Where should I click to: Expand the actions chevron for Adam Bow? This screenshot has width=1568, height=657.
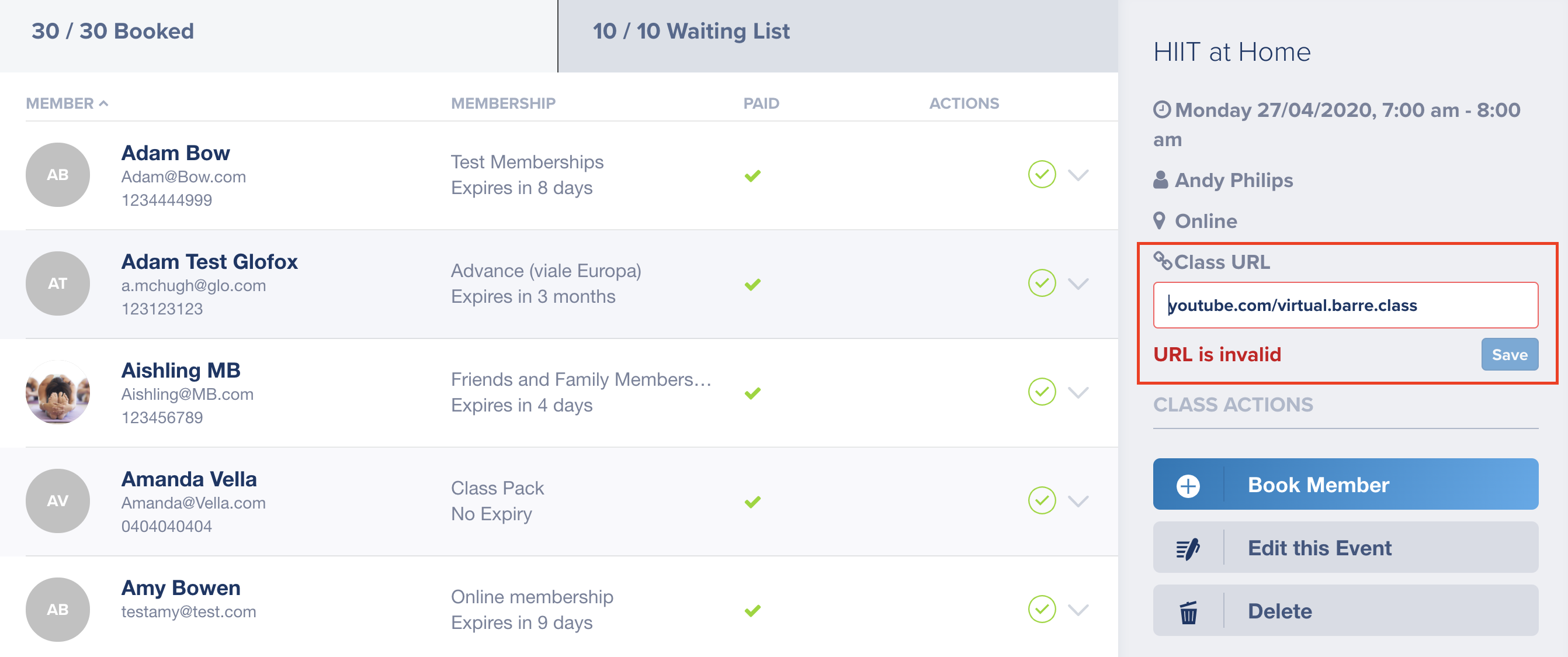point(1078,175)
